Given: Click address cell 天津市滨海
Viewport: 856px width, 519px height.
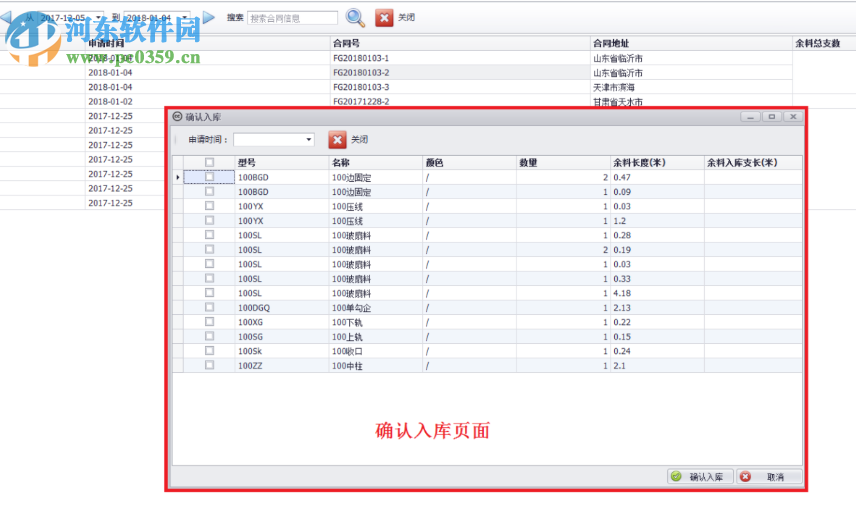Looking at the screenshot, I should [691, 87].
